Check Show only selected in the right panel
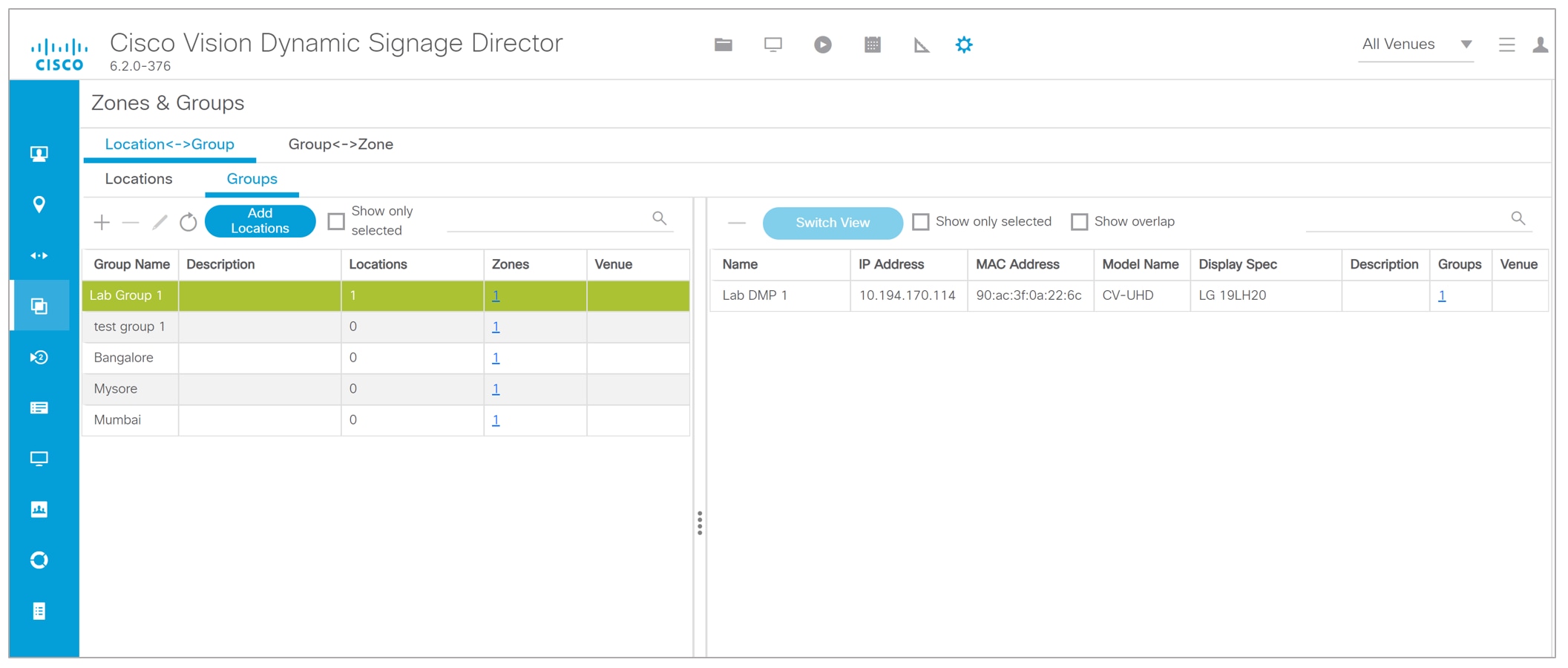1568x668 pixels. (x=920, y=221)
